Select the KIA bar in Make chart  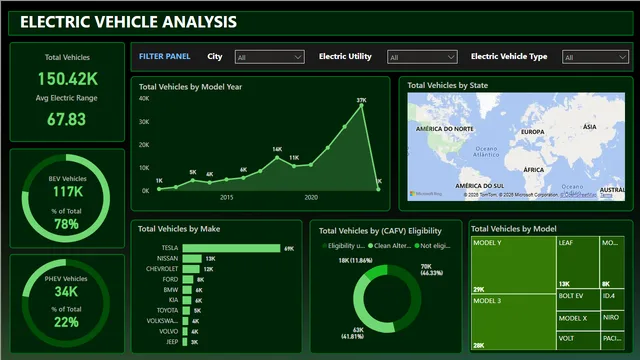tap(187, 300)
